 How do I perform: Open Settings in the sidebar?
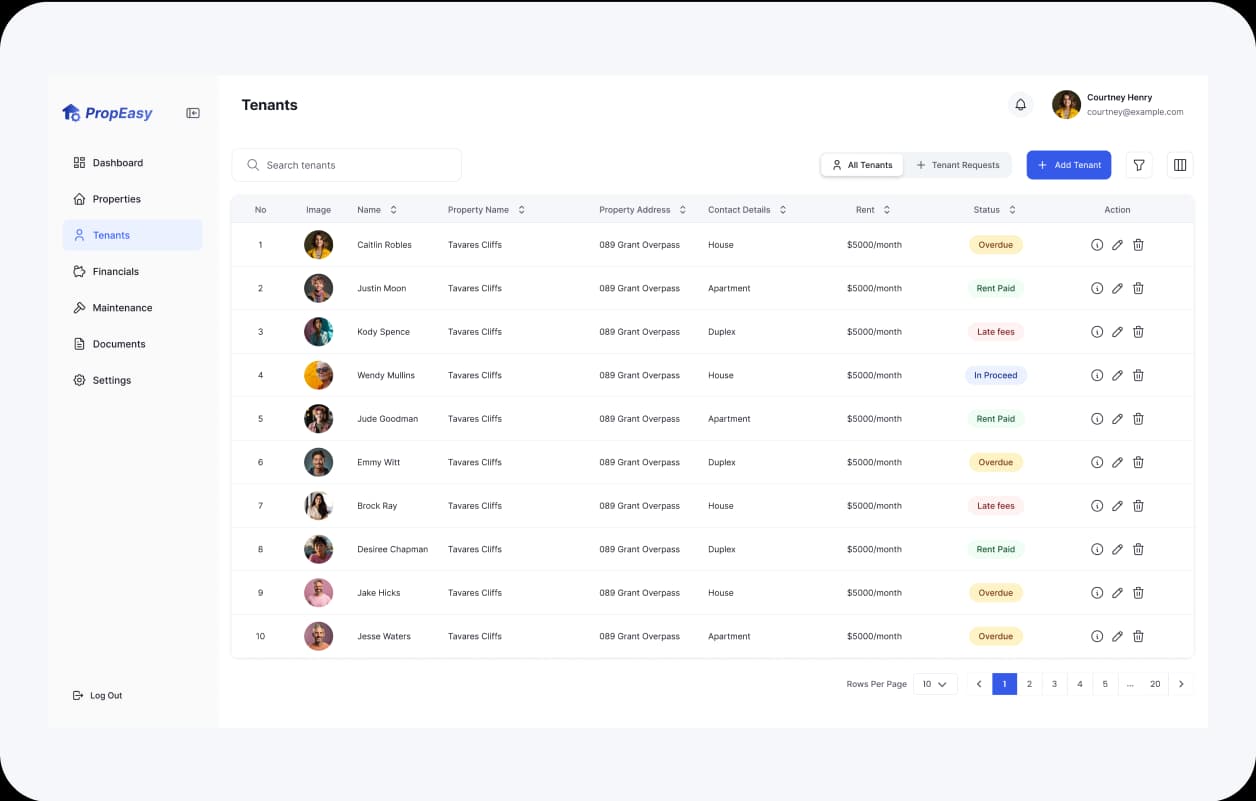132,380
